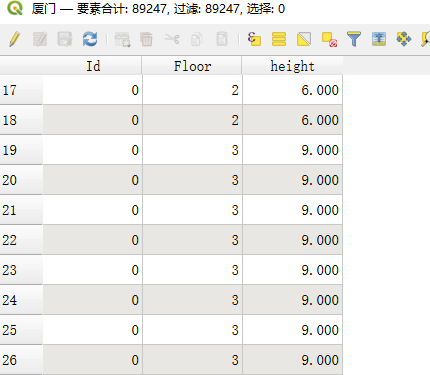Click the copy selected rows icon

pos(197,39)
